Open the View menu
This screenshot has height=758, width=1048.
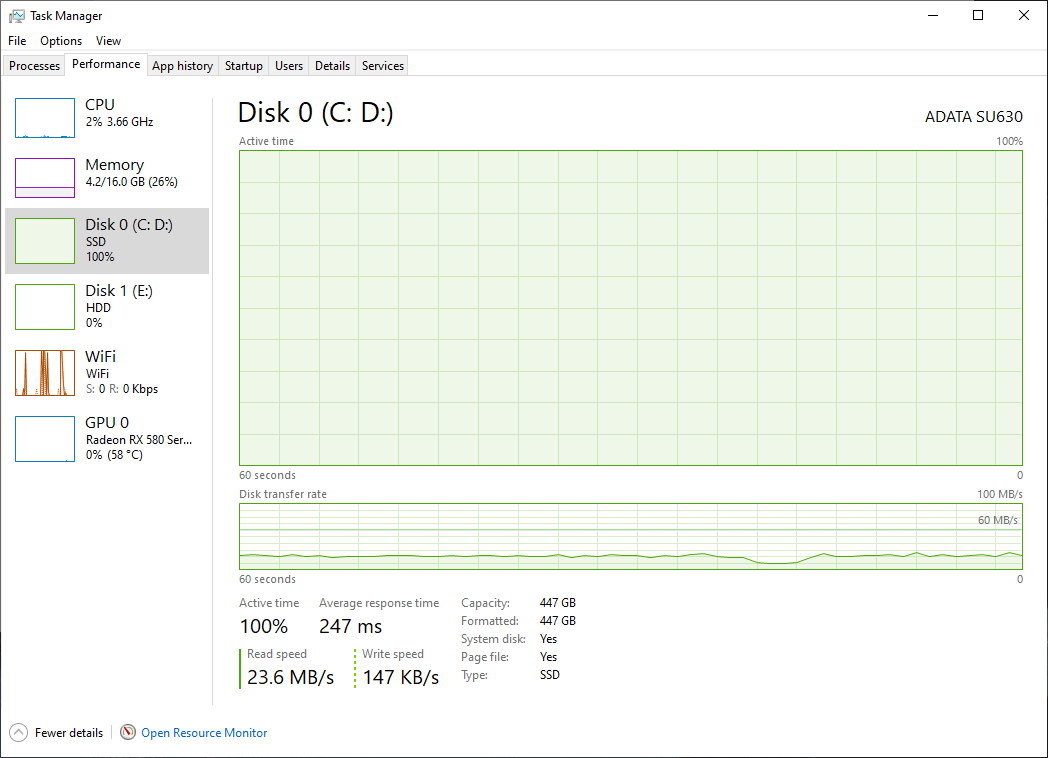(108, 41)
